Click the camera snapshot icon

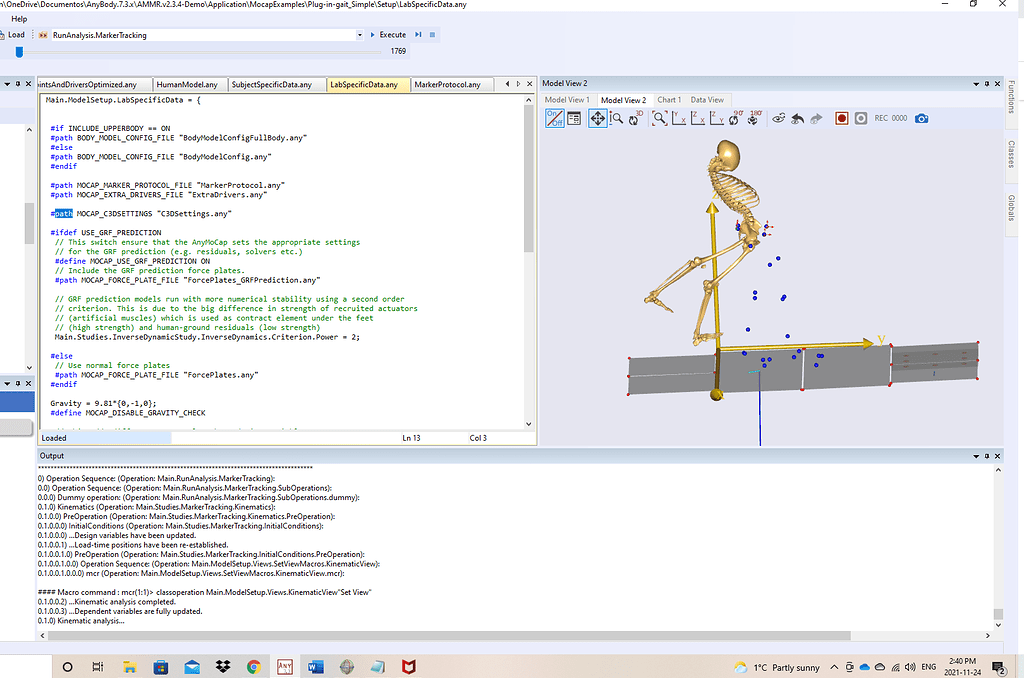pos(922,117)
